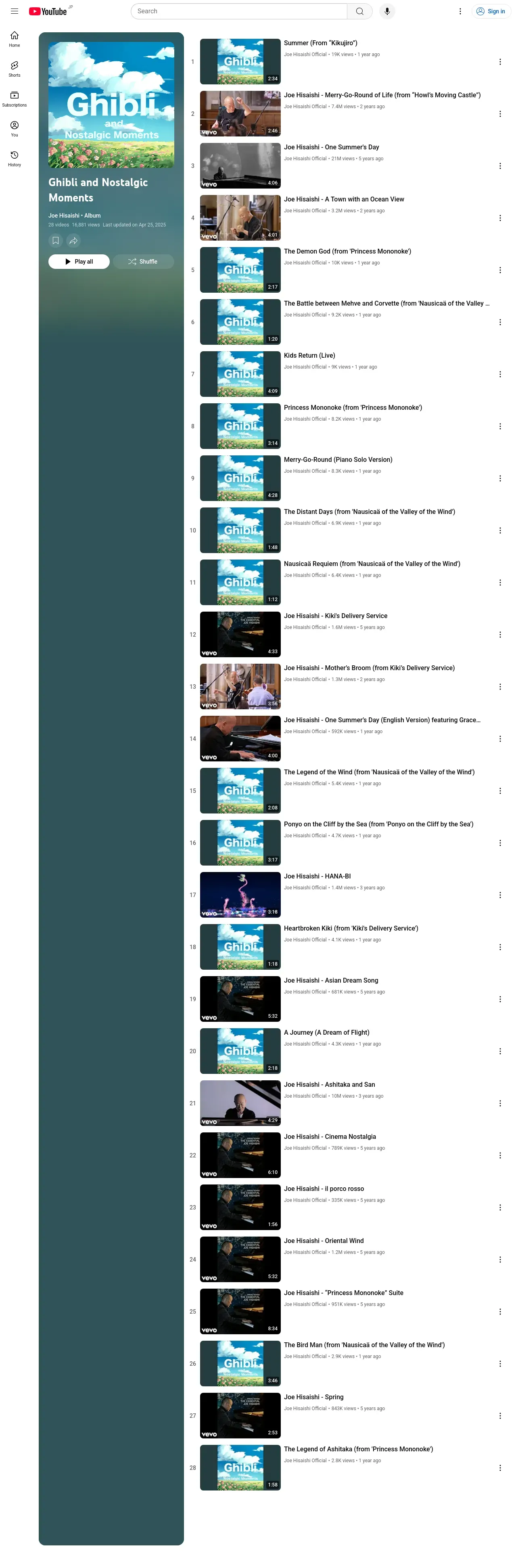This screenshot has height=1568, width=518.
Task: Start voice search with microphone
Action: [x=387, y=11]
